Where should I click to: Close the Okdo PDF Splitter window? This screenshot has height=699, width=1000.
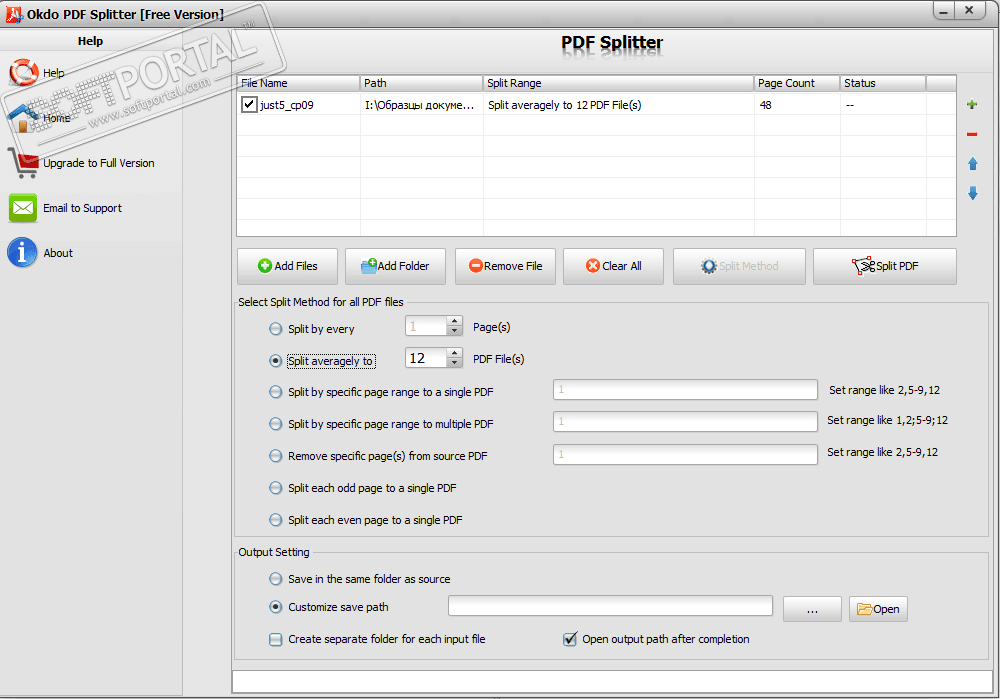(x=969, y=10)
